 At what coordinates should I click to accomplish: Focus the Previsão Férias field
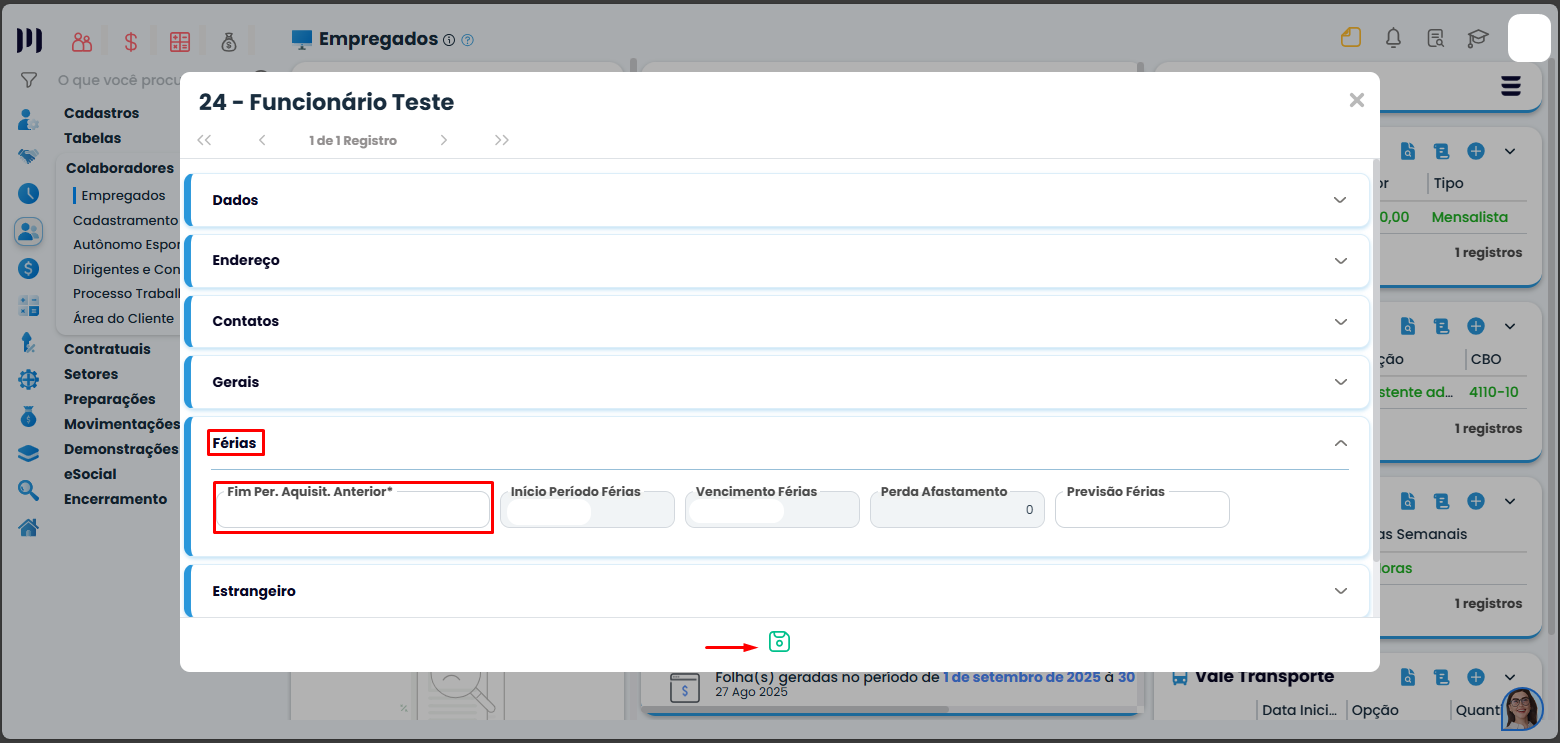(1142, 509)
